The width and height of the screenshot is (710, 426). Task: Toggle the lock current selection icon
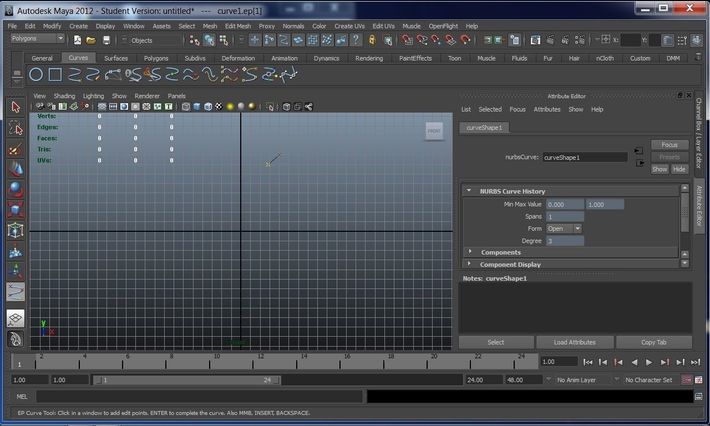(x=372, y=40)
